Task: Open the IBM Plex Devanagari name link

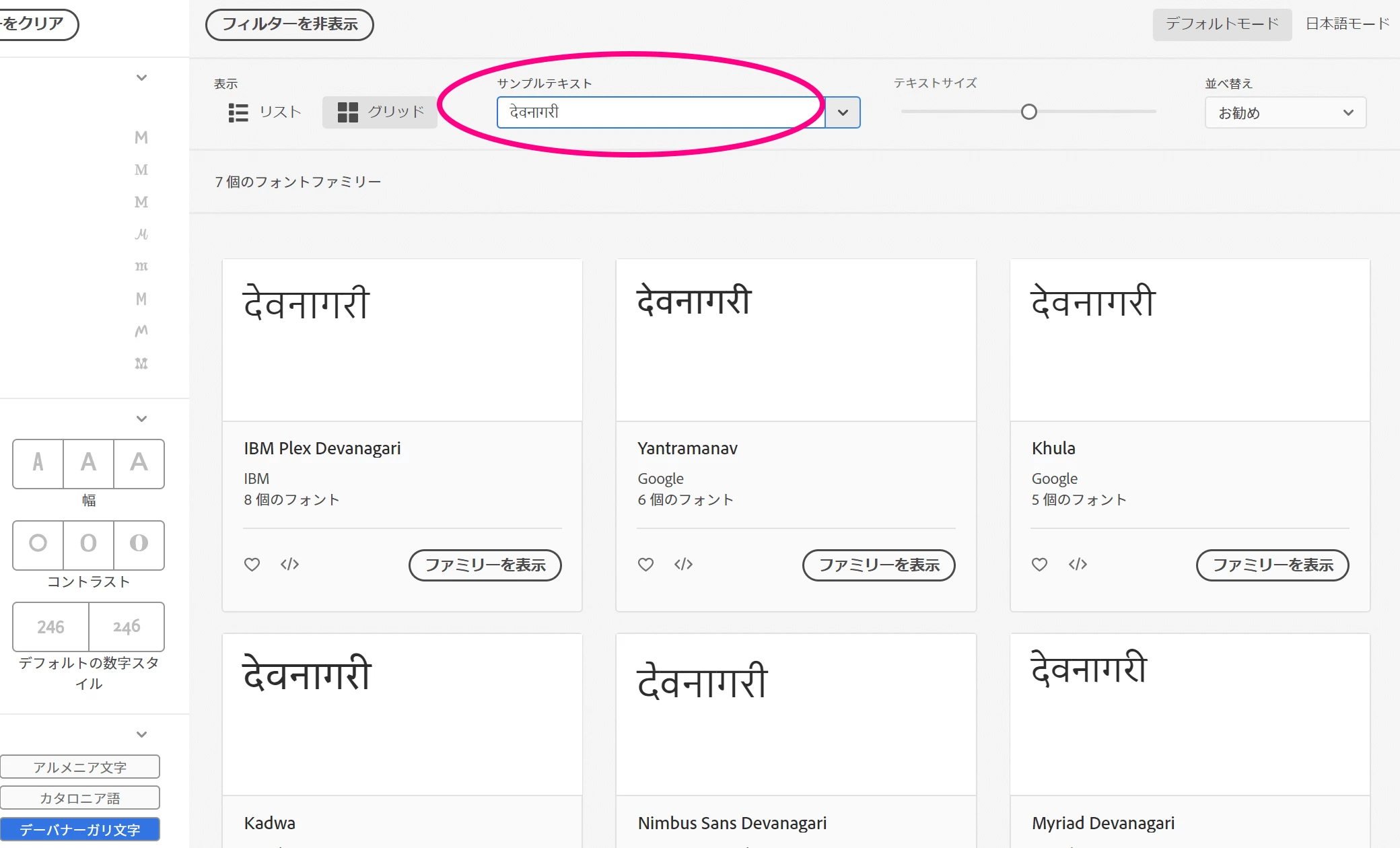Action: coord(322,448)
